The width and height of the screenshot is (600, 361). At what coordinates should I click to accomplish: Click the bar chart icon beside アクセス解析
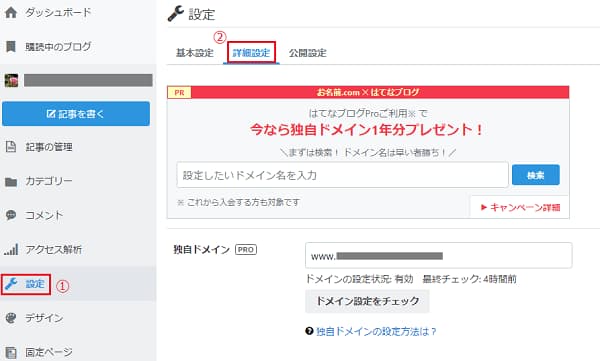[x=11, y=250]
